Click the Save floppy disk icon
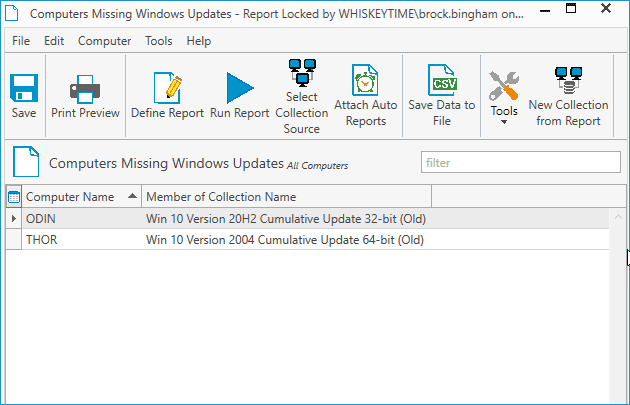Viewport: 630px width, 405px height. (x=24, y=88)
